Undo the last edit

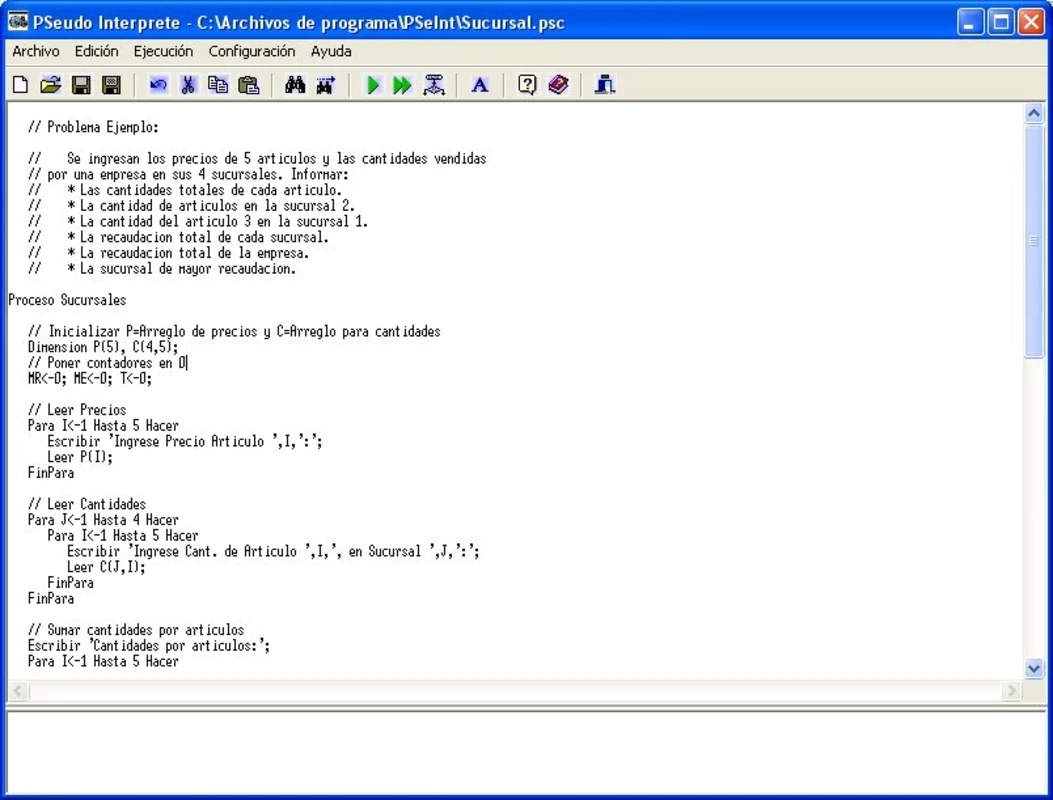[x=158, y=86]
